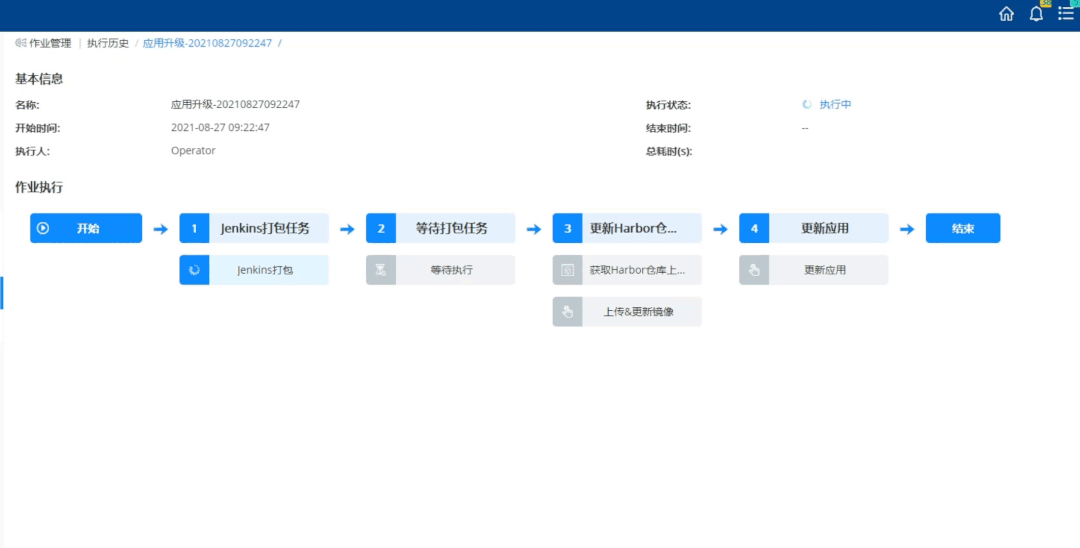This screenshot has height=548, width=1080.
Task: Select the 更新应用 step 4 header
Action: 814,228
